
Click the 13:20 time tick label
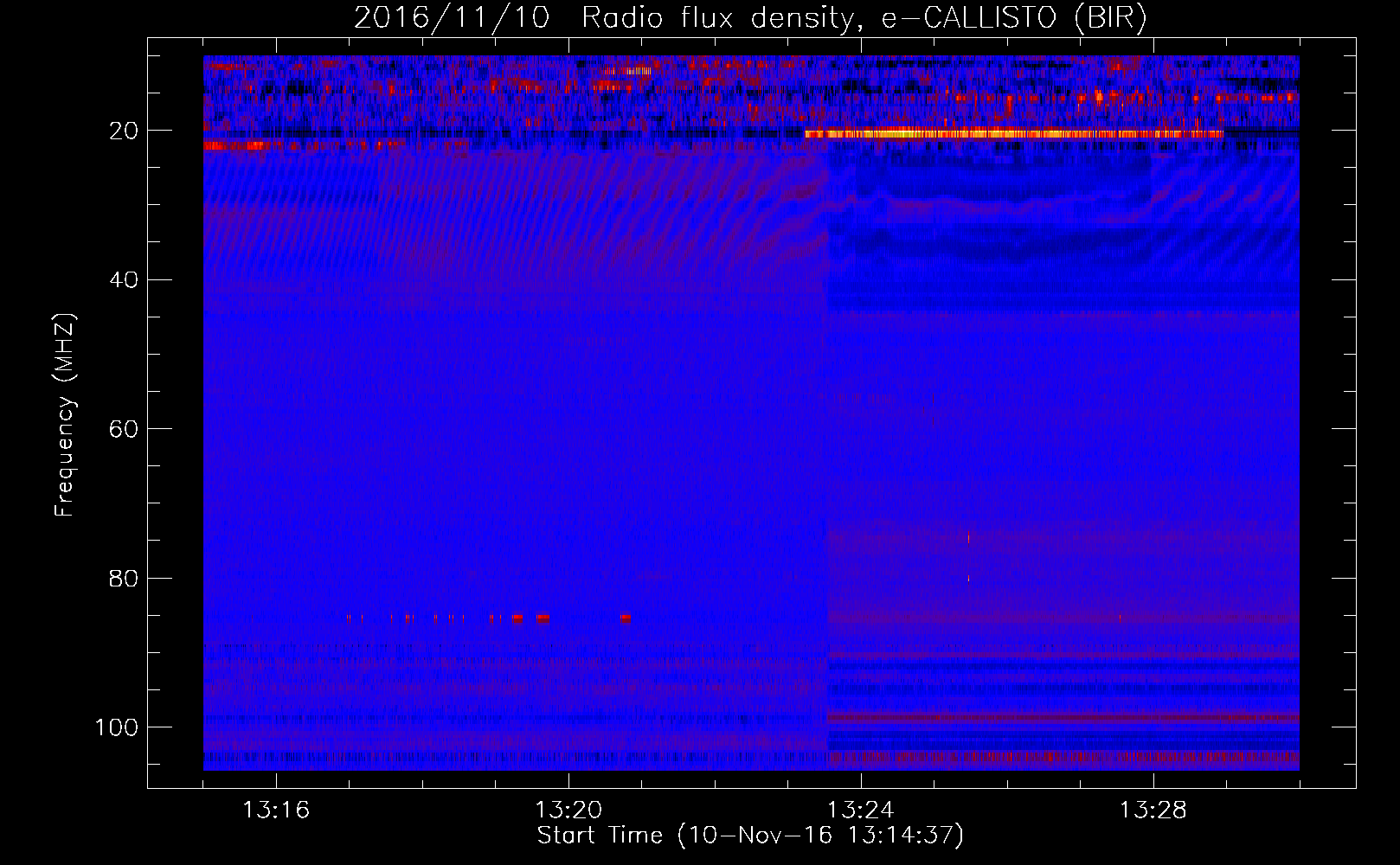pos(568,811)
